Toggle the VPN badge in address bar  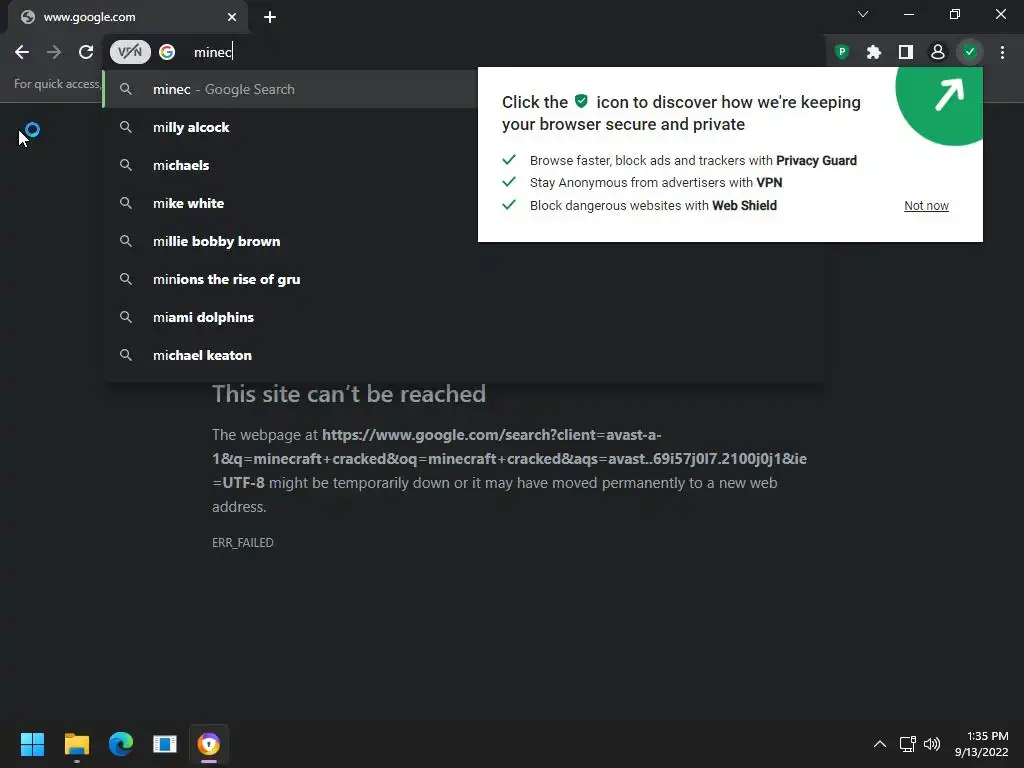[130, 52]
